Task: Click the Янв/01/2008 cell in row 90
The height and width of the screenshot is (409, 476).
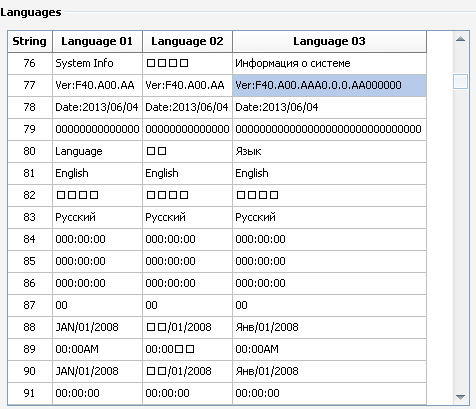Action: (x=329, y=371)
